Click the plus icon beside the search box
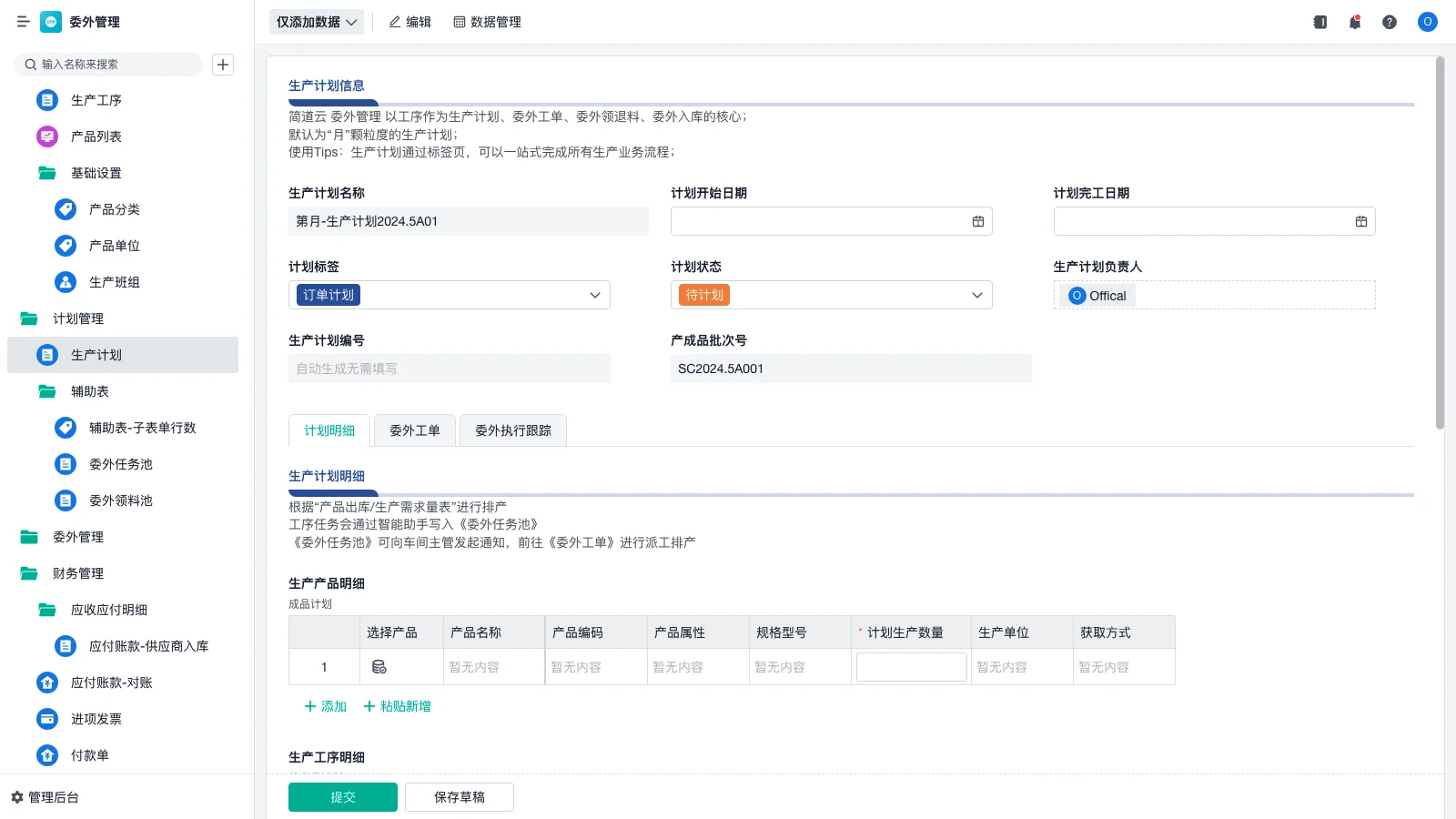This screenshot has height=819, width=1456. 223,65
